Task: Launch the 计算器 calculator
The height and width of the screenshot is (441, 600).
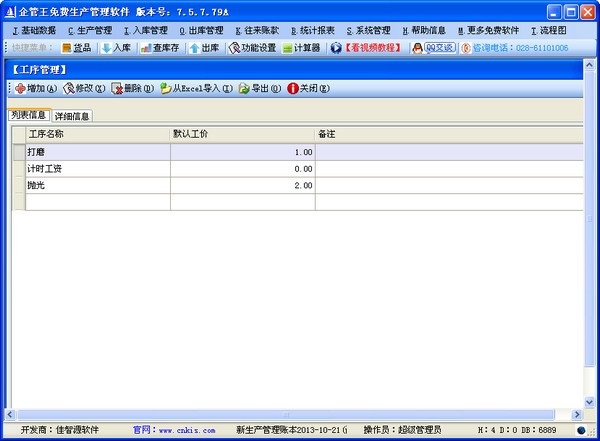Action: tap(301, 48)
